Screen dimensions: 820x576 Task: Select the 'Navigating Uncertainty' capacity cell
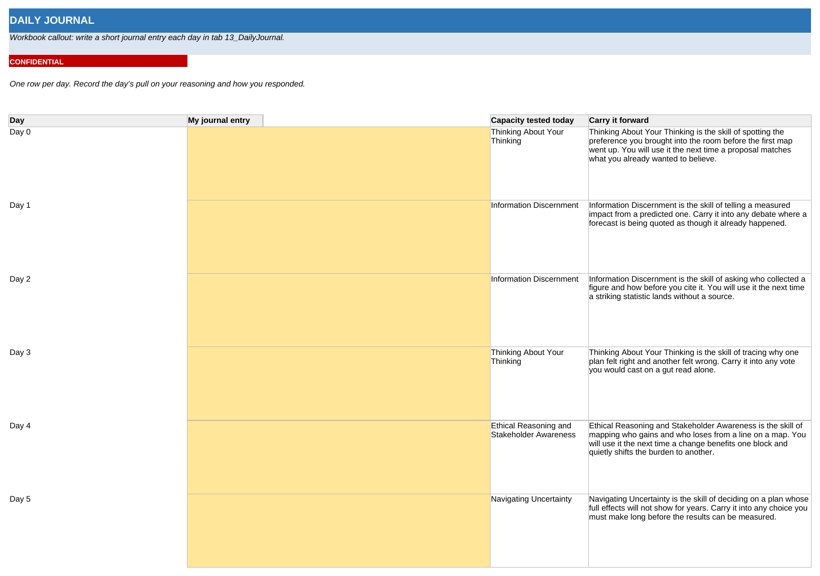pyautogui.click(x=539, y=530)
